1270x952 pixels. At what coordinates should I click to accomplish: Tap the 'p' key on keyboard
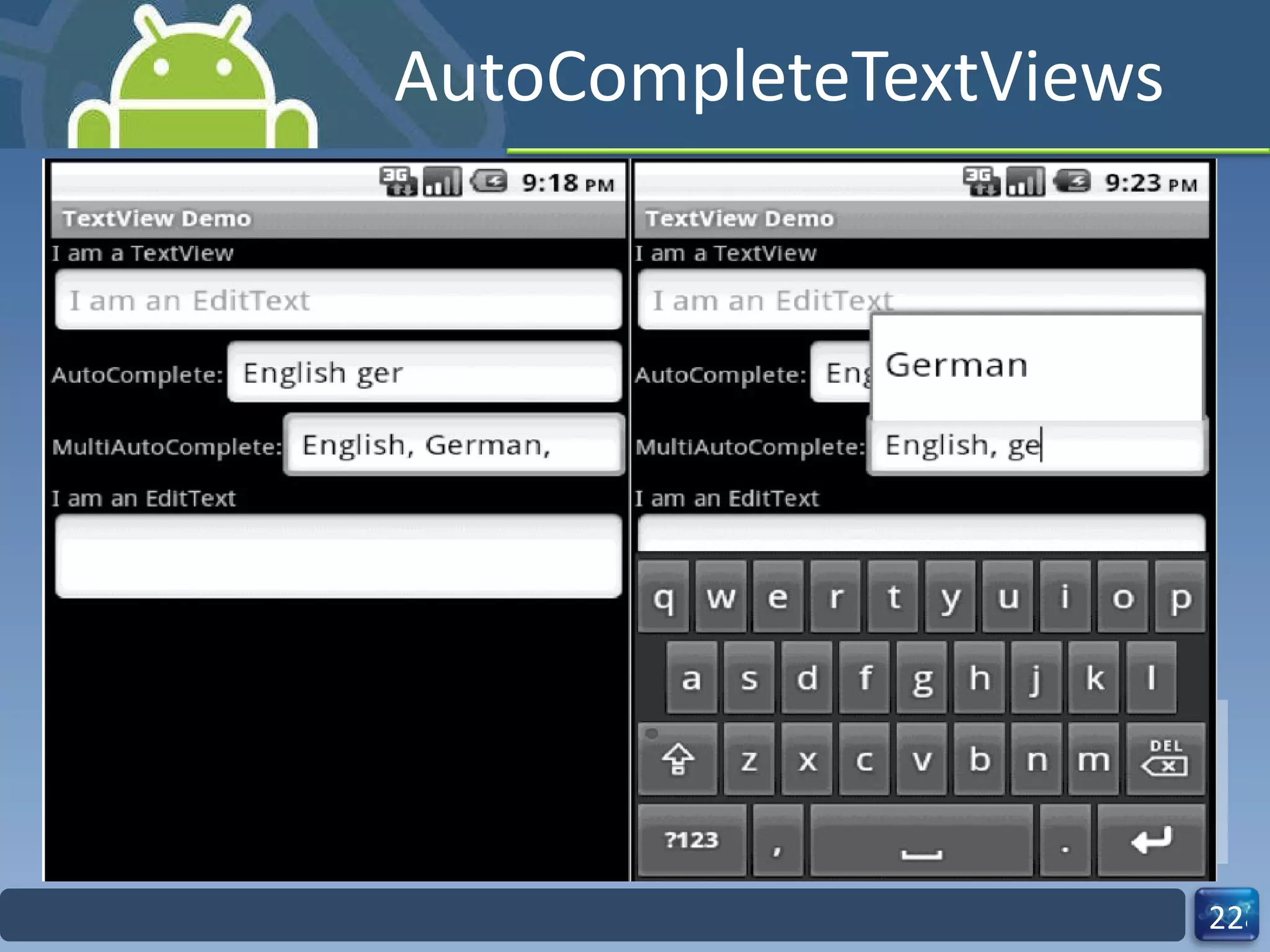coord(1180,597)
